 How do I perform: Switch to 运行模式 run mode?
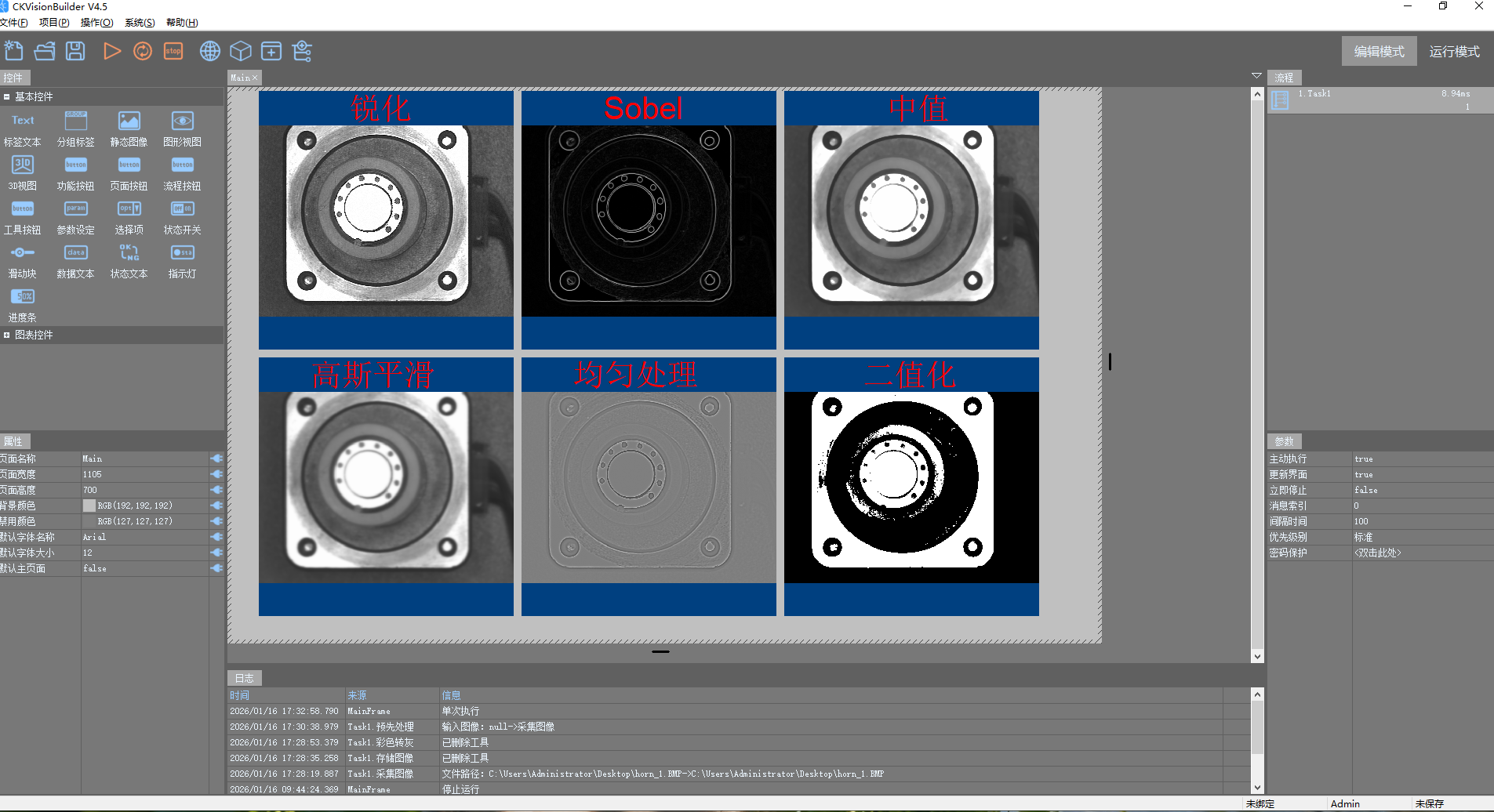(1454, 52)
